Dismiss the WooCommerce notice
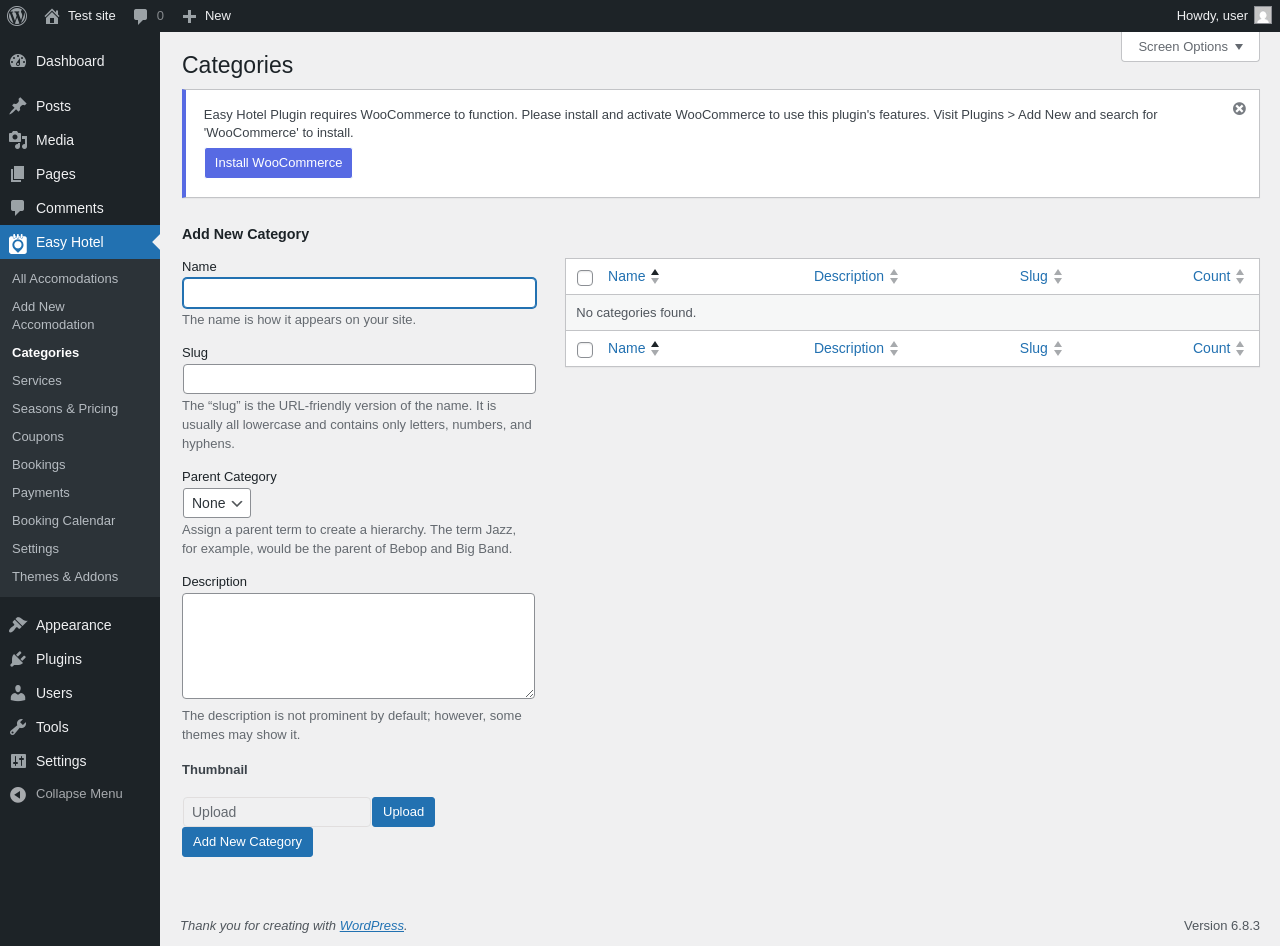1280x946 pixels. click(x=1239, y=108)
